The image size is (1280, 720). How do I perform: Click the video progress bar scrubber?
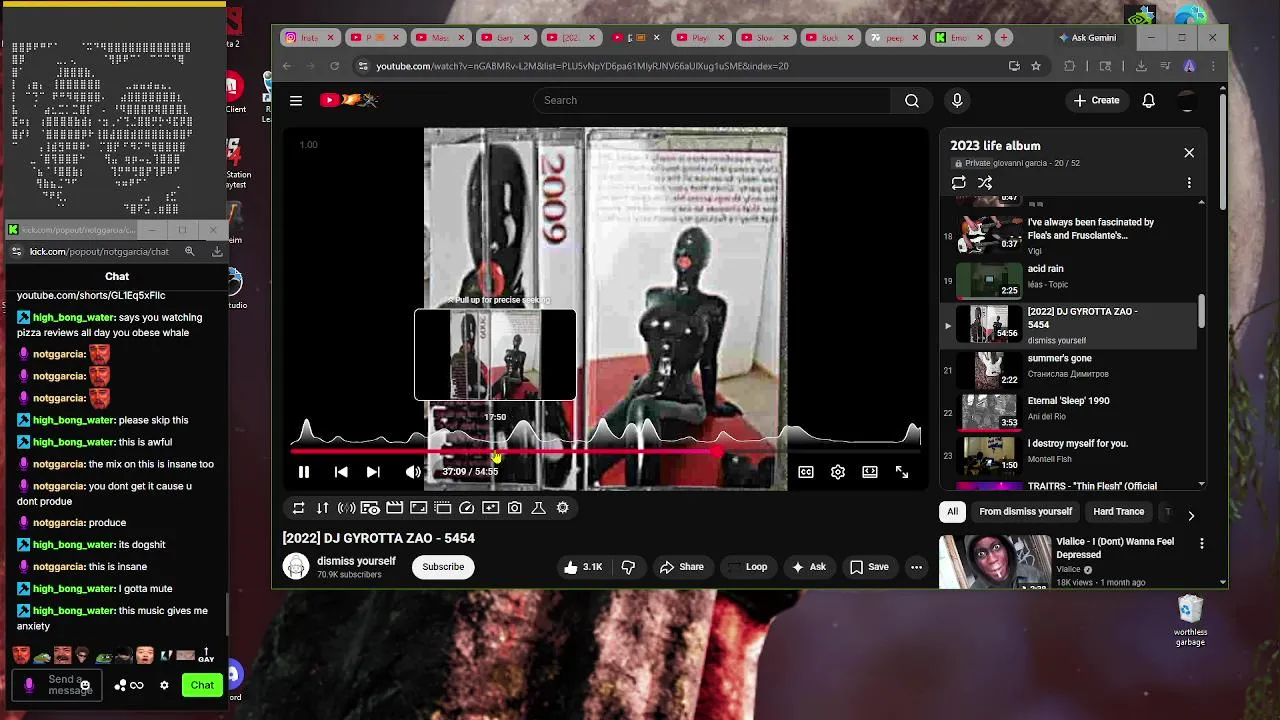coord(718,453)
